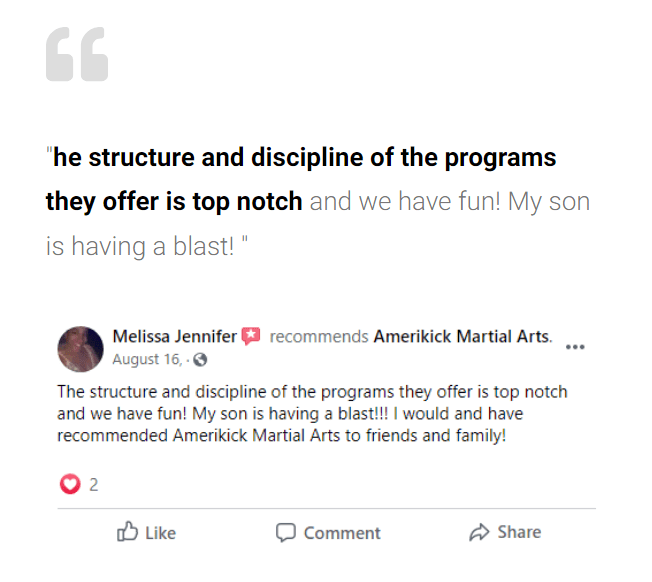The image size is (652, 582).
Task: Click the Comment button label
Action: coord(342,533)
